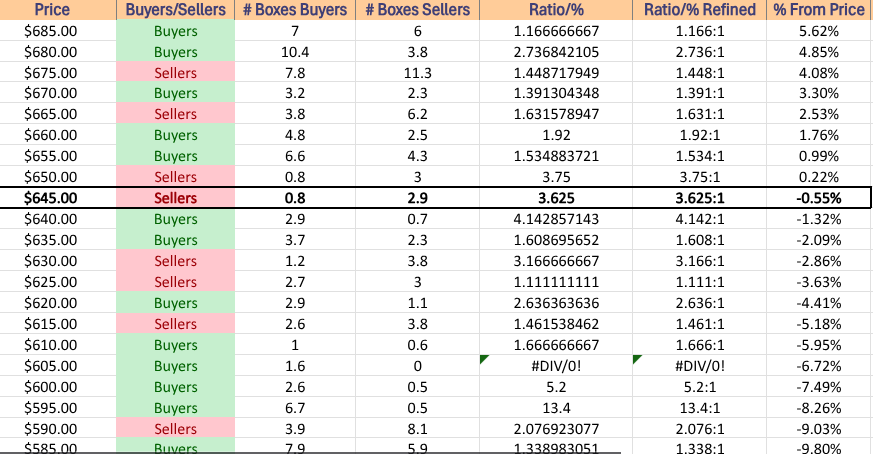Select the Ratio/% header cell
Screen dimensions: 873x454
click(x=556, y=9)
